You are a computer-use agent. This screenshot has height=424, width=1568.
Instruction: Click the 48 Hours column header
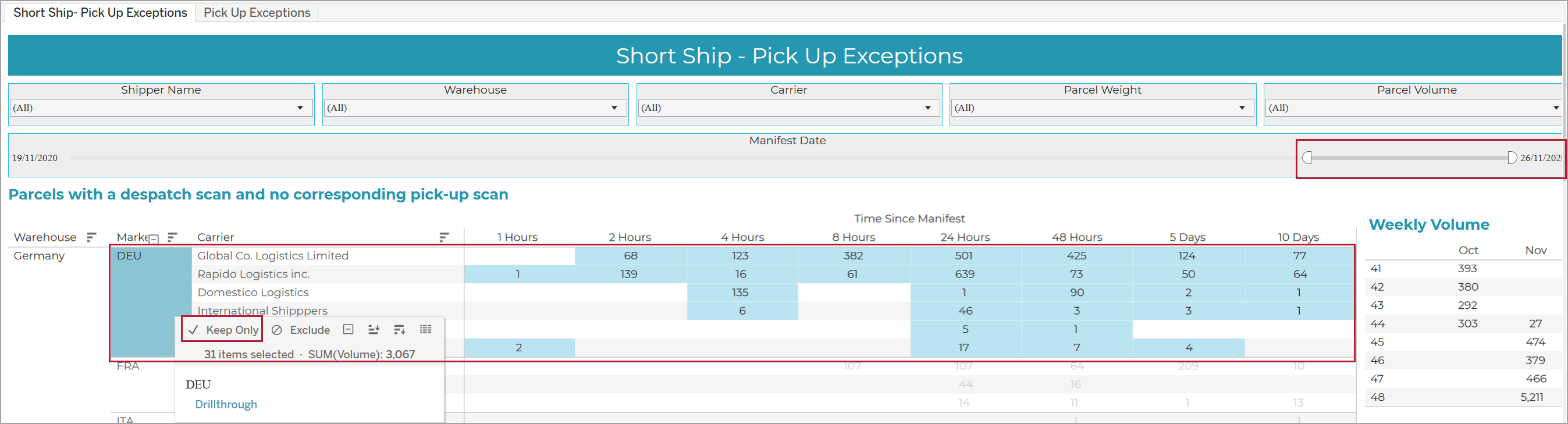coord(1077,237)
